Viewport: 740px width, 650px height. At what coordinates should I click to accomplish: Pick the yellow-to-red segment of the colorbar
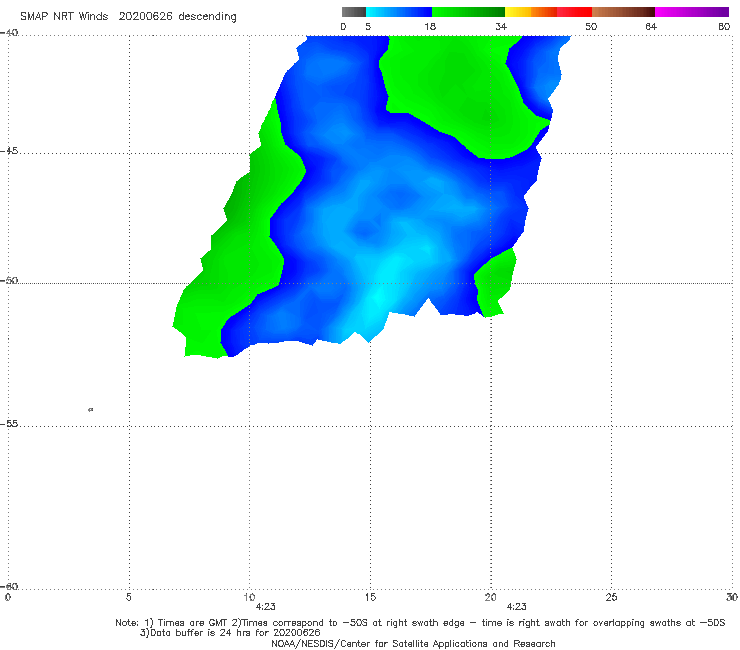coord(548,12)
